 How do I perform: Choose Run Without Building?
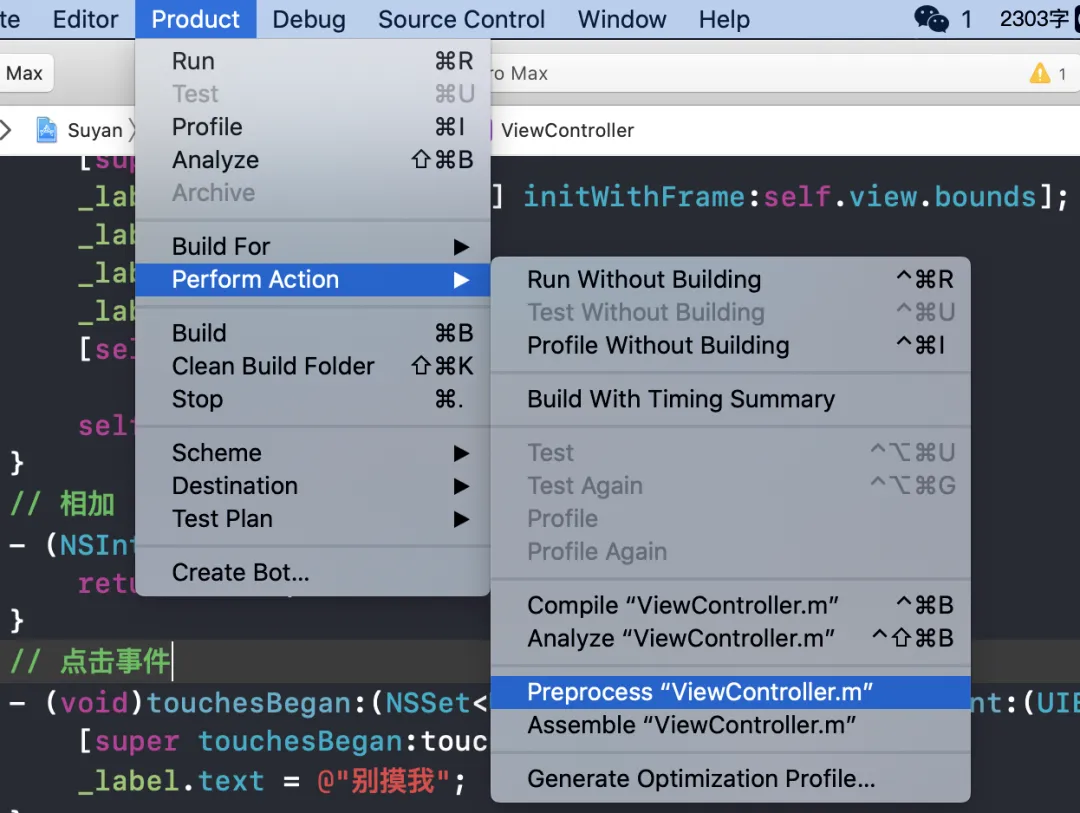coord(644,280)
